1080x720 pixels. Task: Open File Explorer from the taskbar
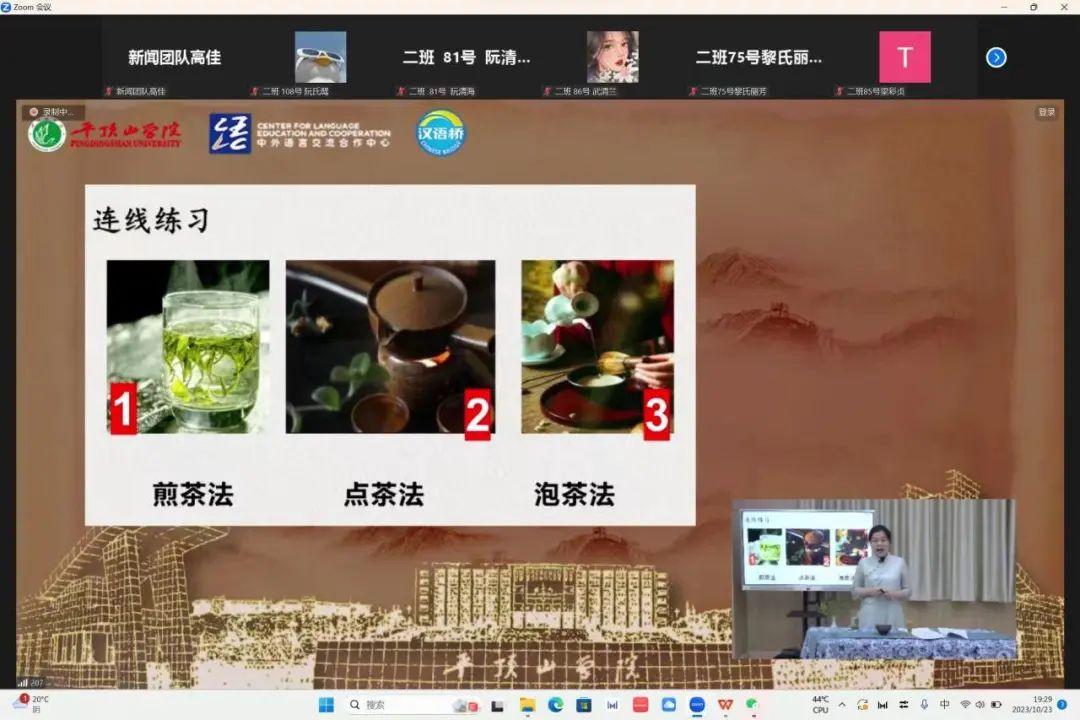[x=526, y=705]
